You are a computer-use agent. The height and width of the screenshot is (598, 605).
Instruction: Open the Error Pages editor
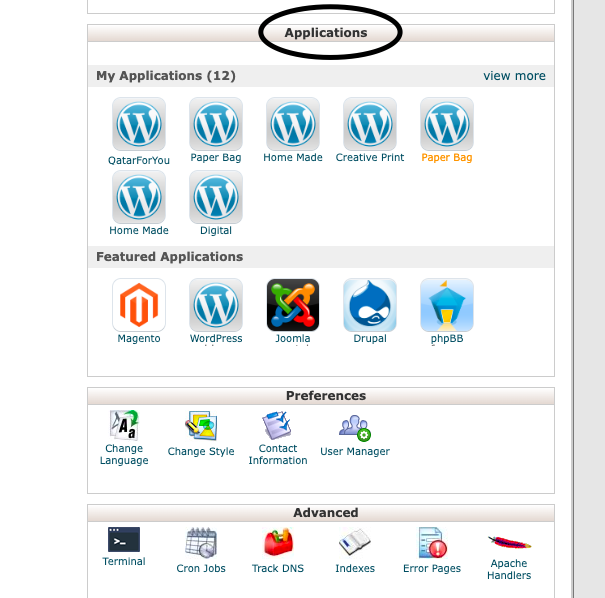432,551
